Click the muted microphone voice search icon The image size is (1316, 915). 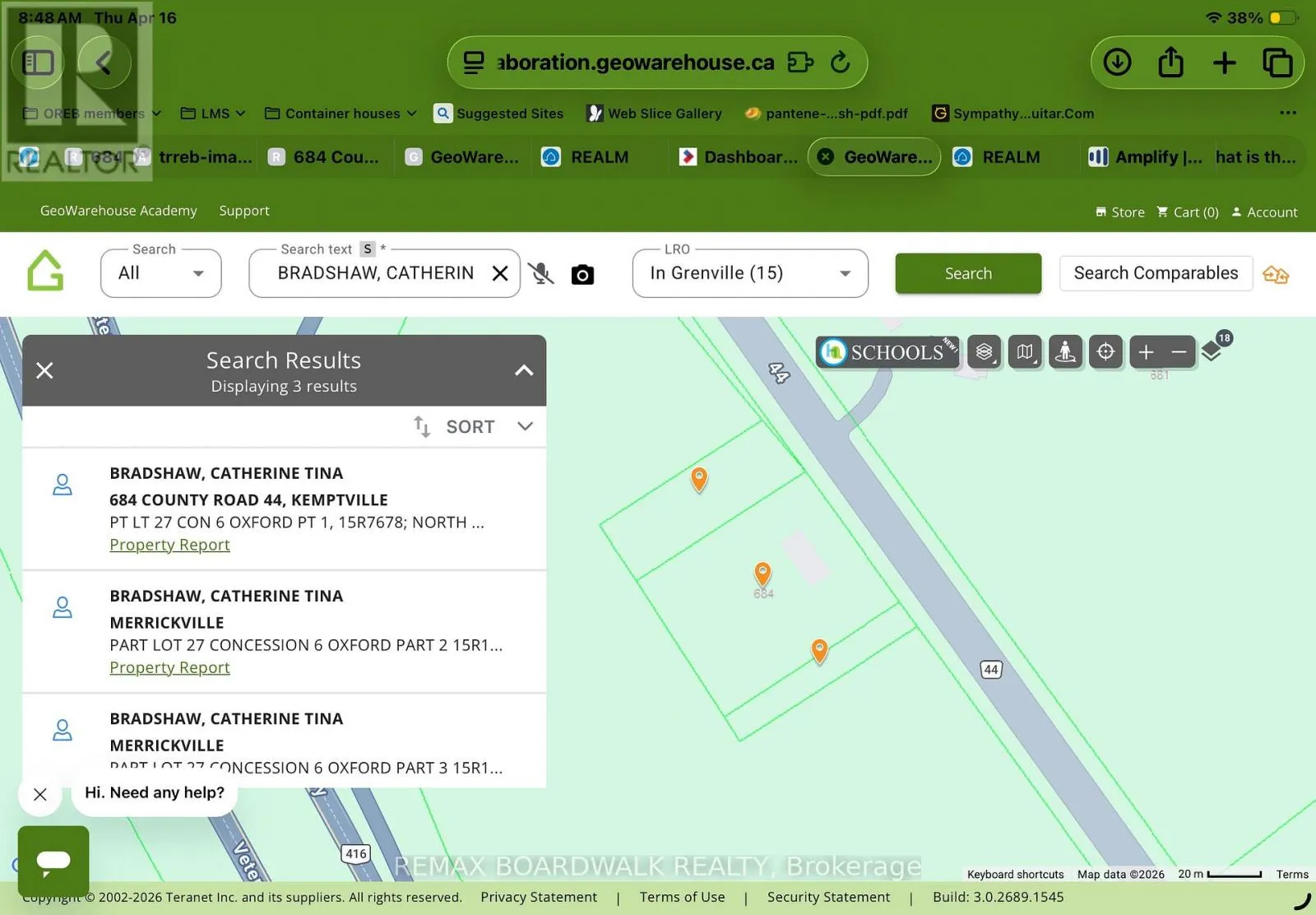pos(540,274)
